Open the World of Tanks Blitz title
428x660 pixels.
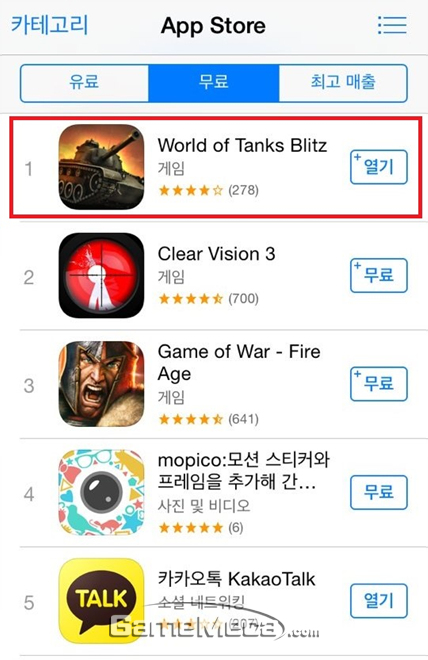click(242, 146)
